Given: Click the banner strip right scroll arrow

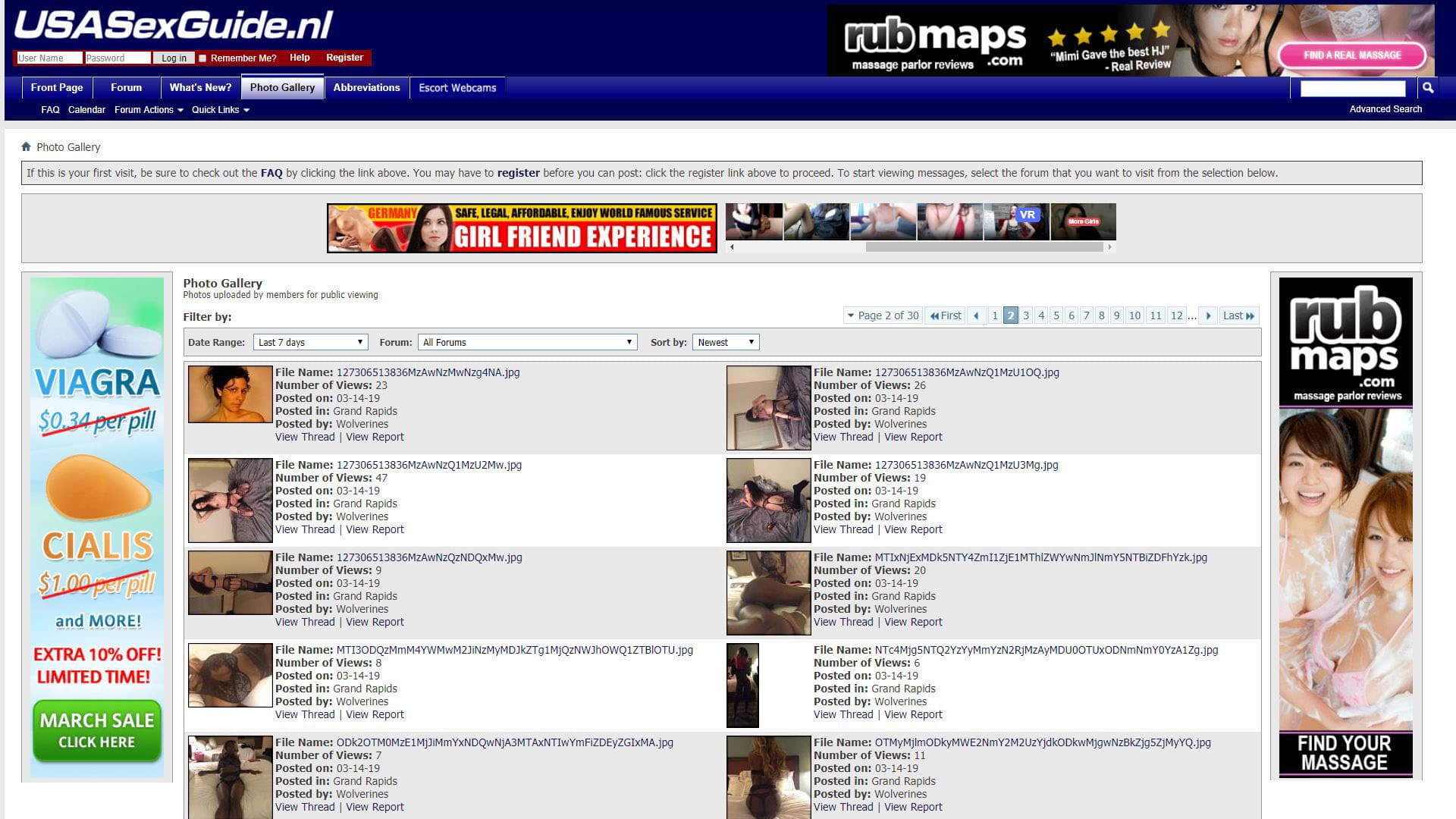Looking at the screenshot, I should (1109, 247).
